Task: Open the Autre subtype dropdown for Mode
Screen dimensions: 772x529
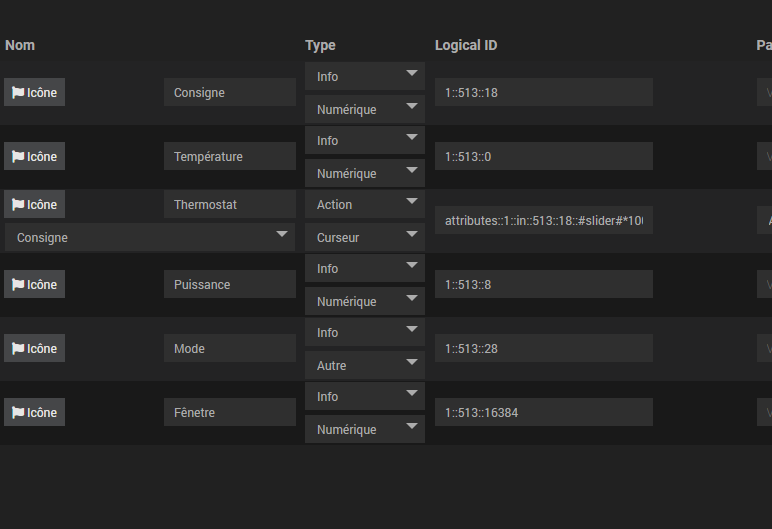Action: pos(364,366)
